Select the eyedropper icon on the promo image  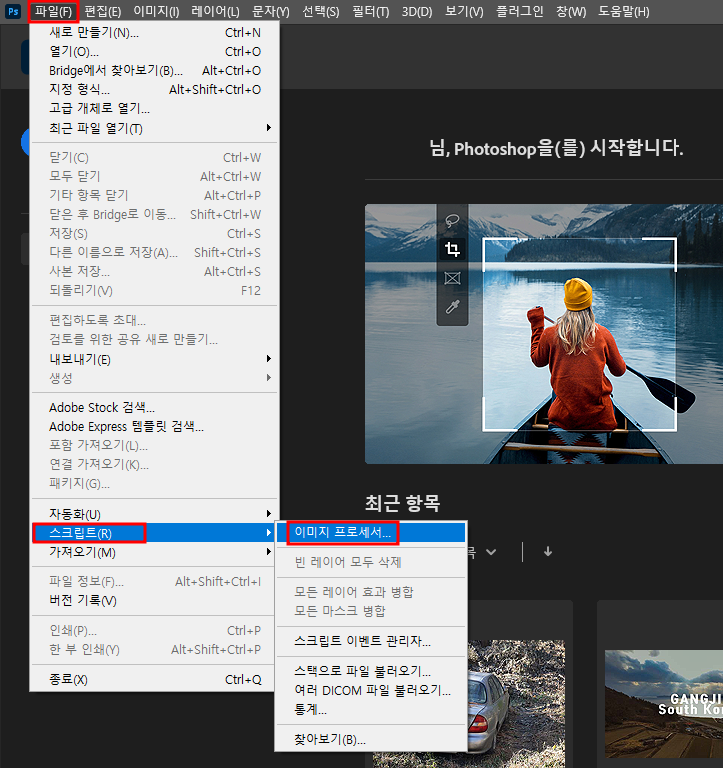click(x=452, y=307)
